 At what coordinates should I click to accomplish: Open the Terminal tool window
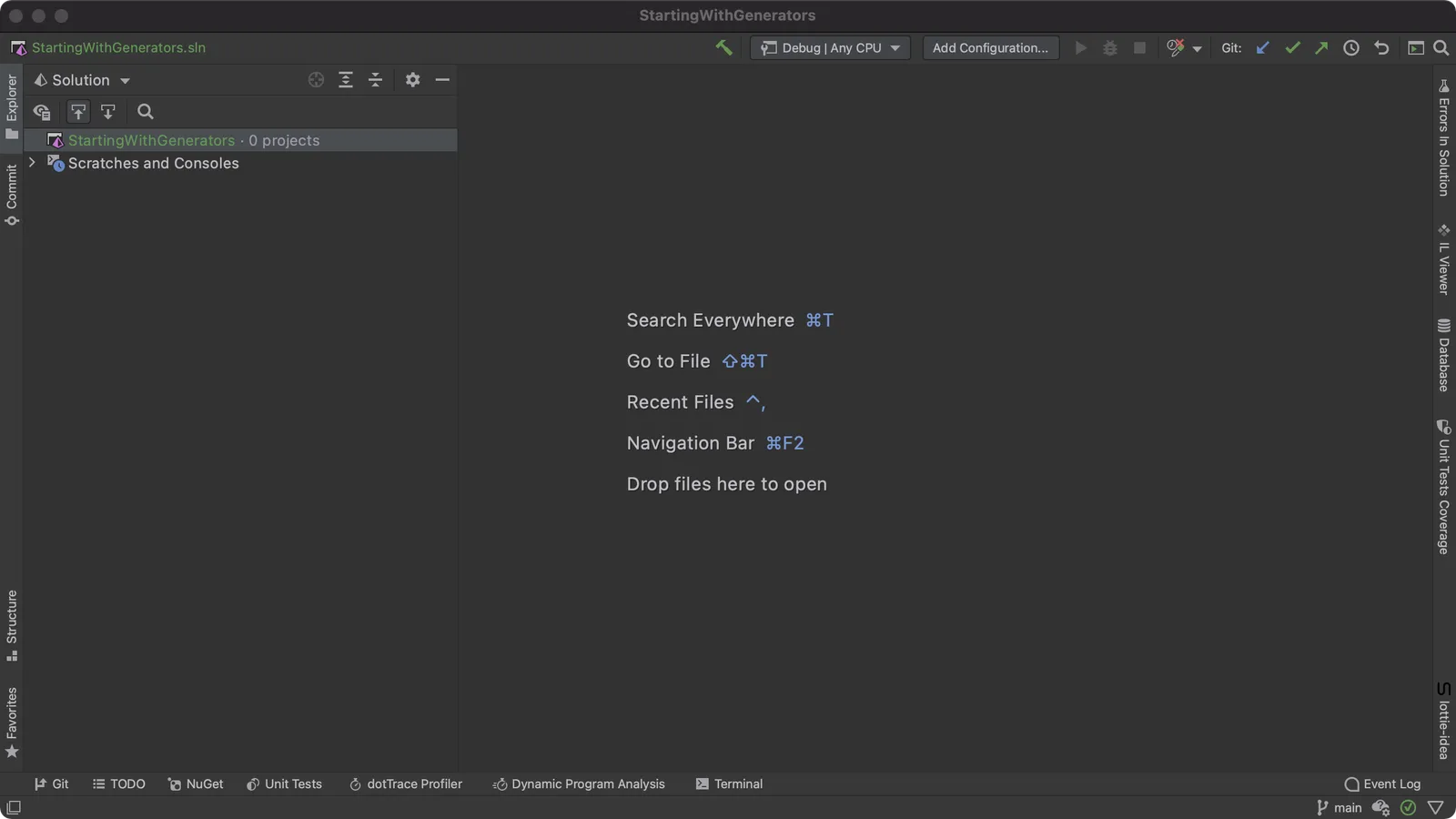729,784
